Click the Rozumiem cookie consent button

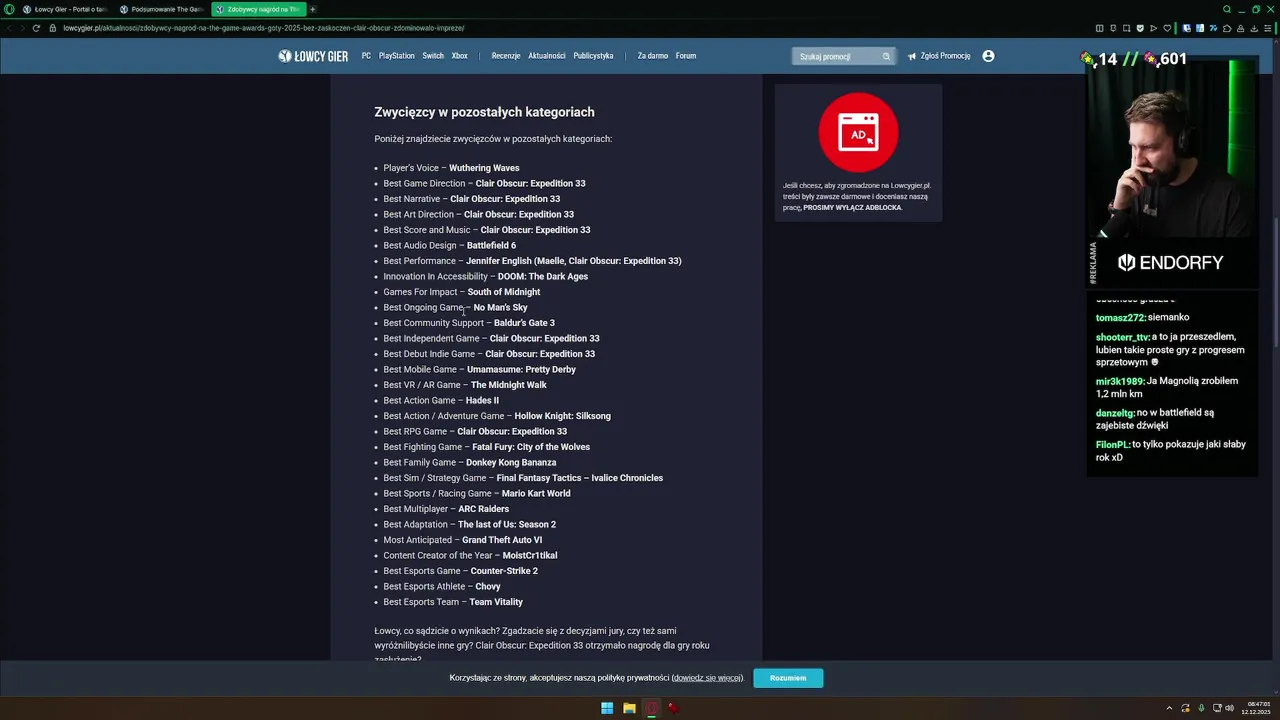coord(788,678)
